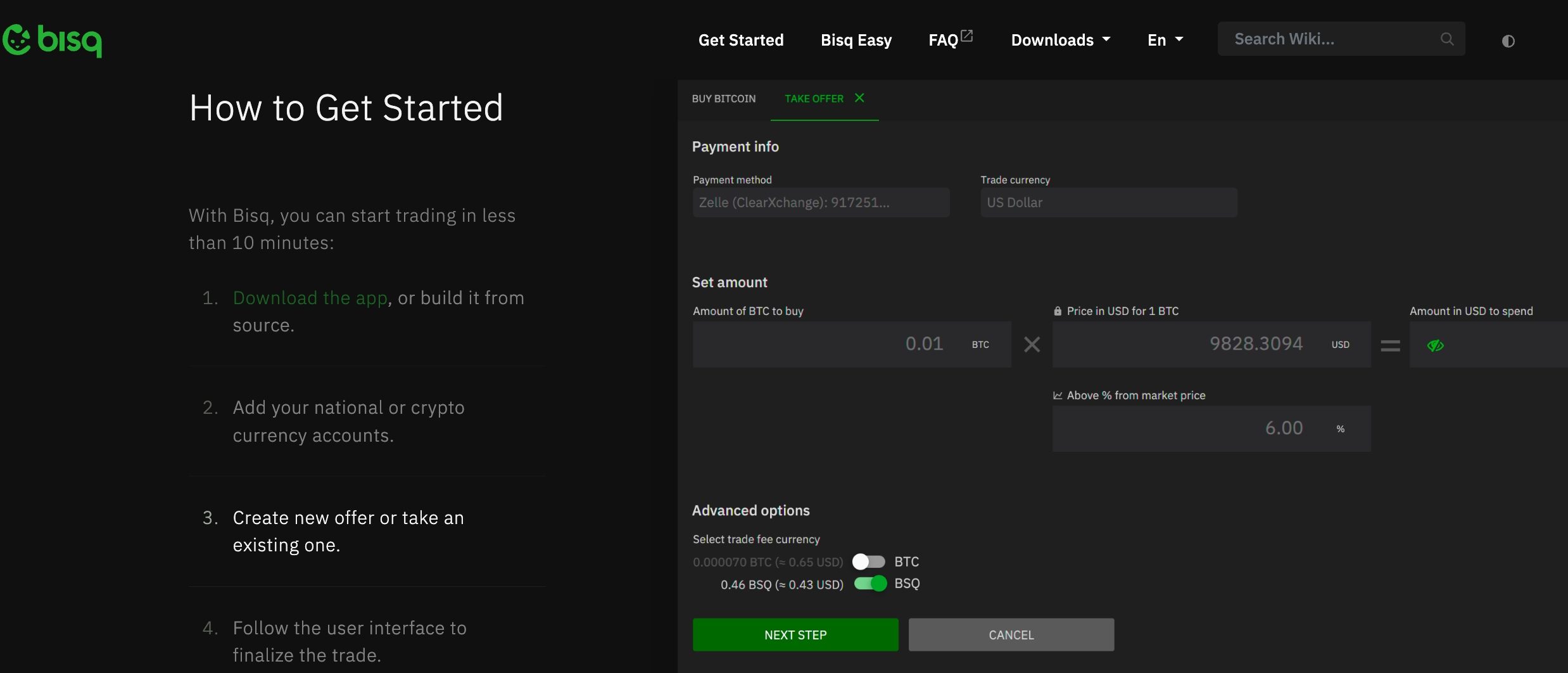Image resolution: width=1568 pixels, height=673 pixels.
Task: Click the 0.46 BSQ fee amount text
Action: coord(782,584)
